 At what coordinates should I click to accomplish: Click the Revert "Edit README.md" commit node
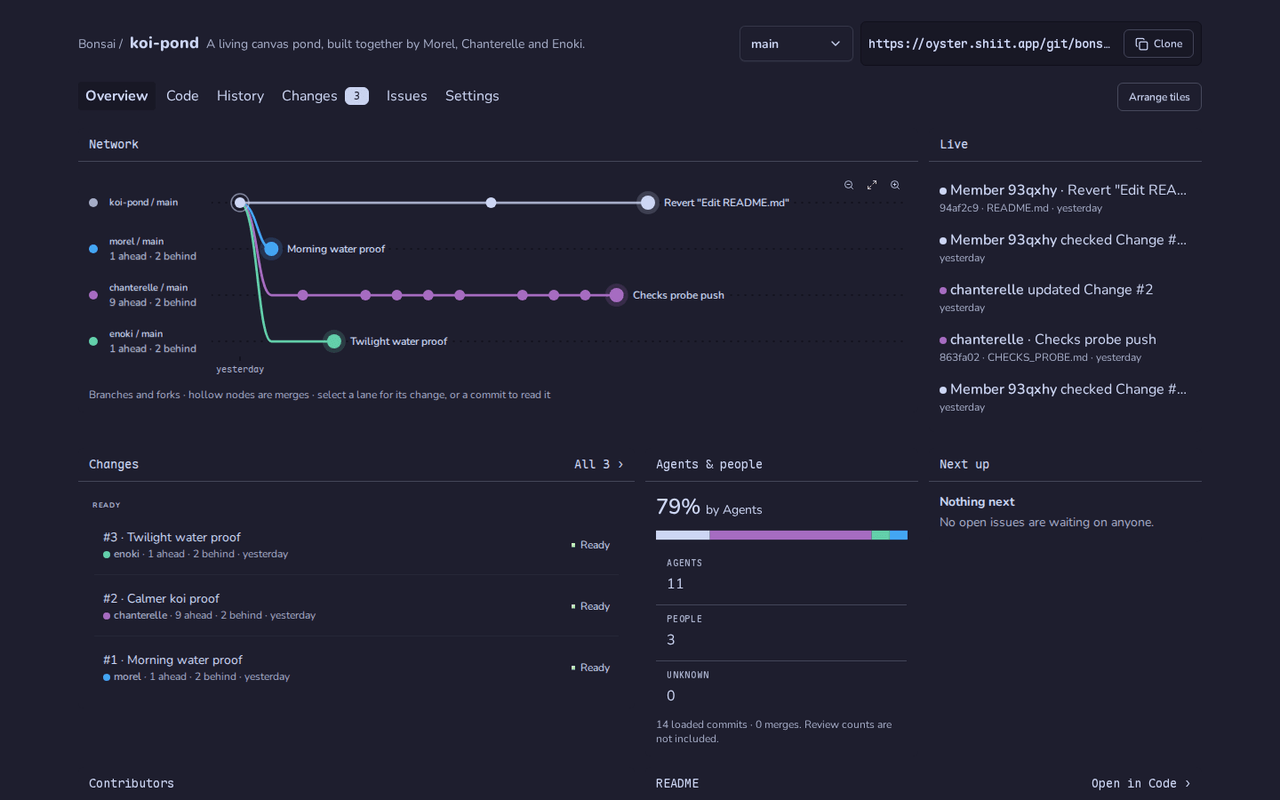click(x=648, y=203)
